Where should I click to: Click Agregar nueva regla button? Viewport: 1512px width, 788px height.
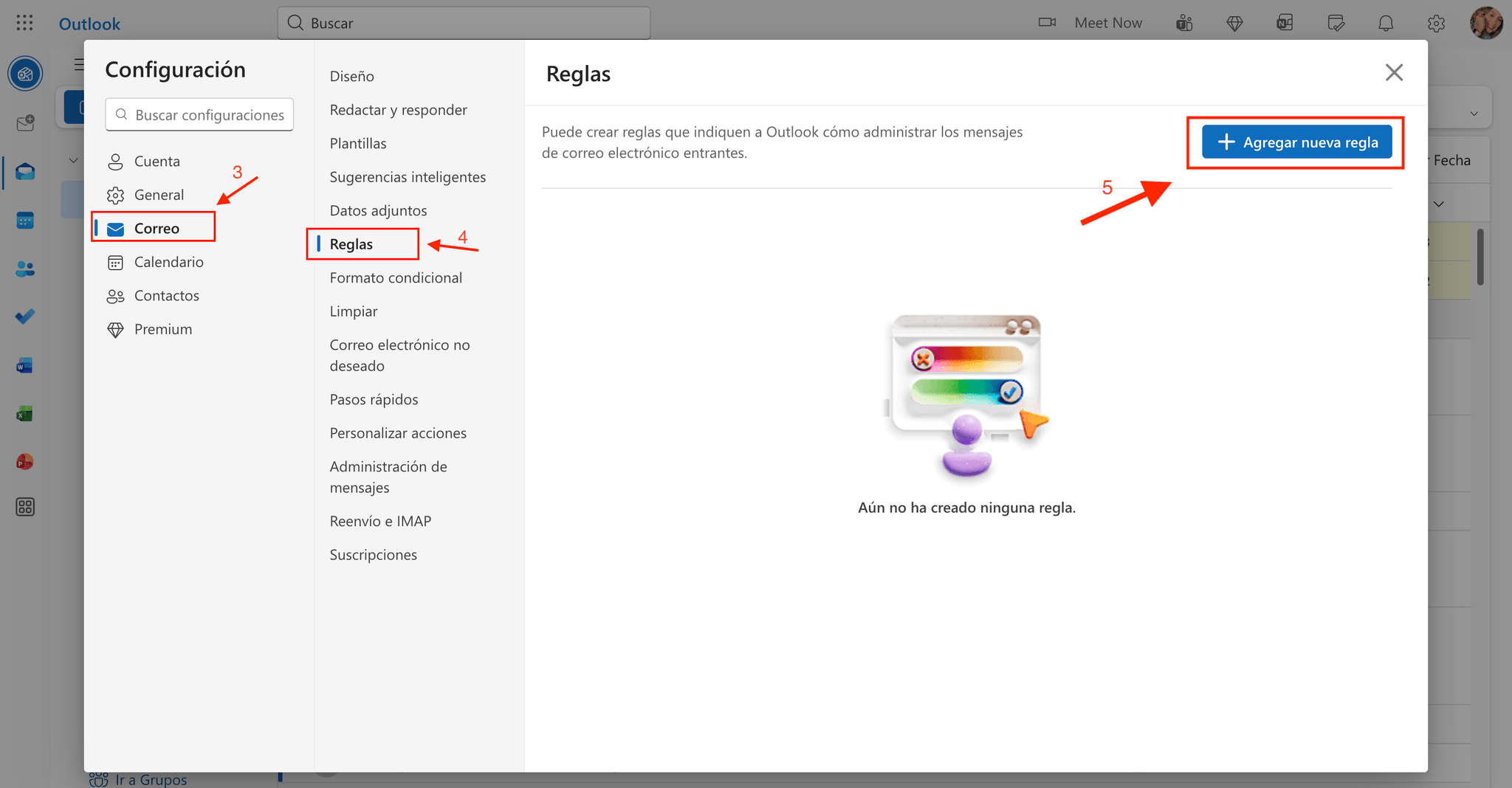(1296, 142)
